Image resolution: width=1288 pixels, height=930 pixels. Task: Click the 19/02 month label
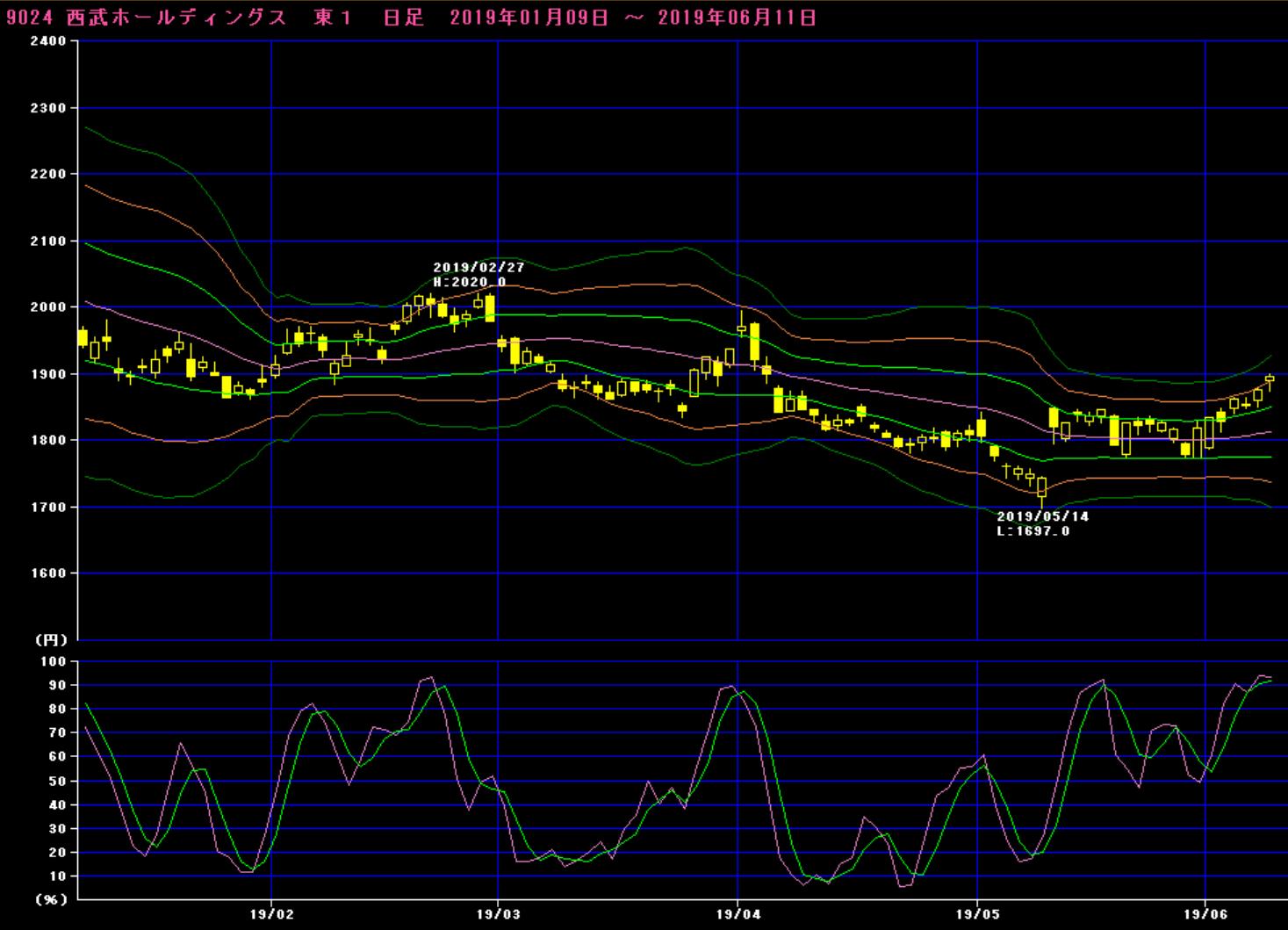(x=271, y=915)
